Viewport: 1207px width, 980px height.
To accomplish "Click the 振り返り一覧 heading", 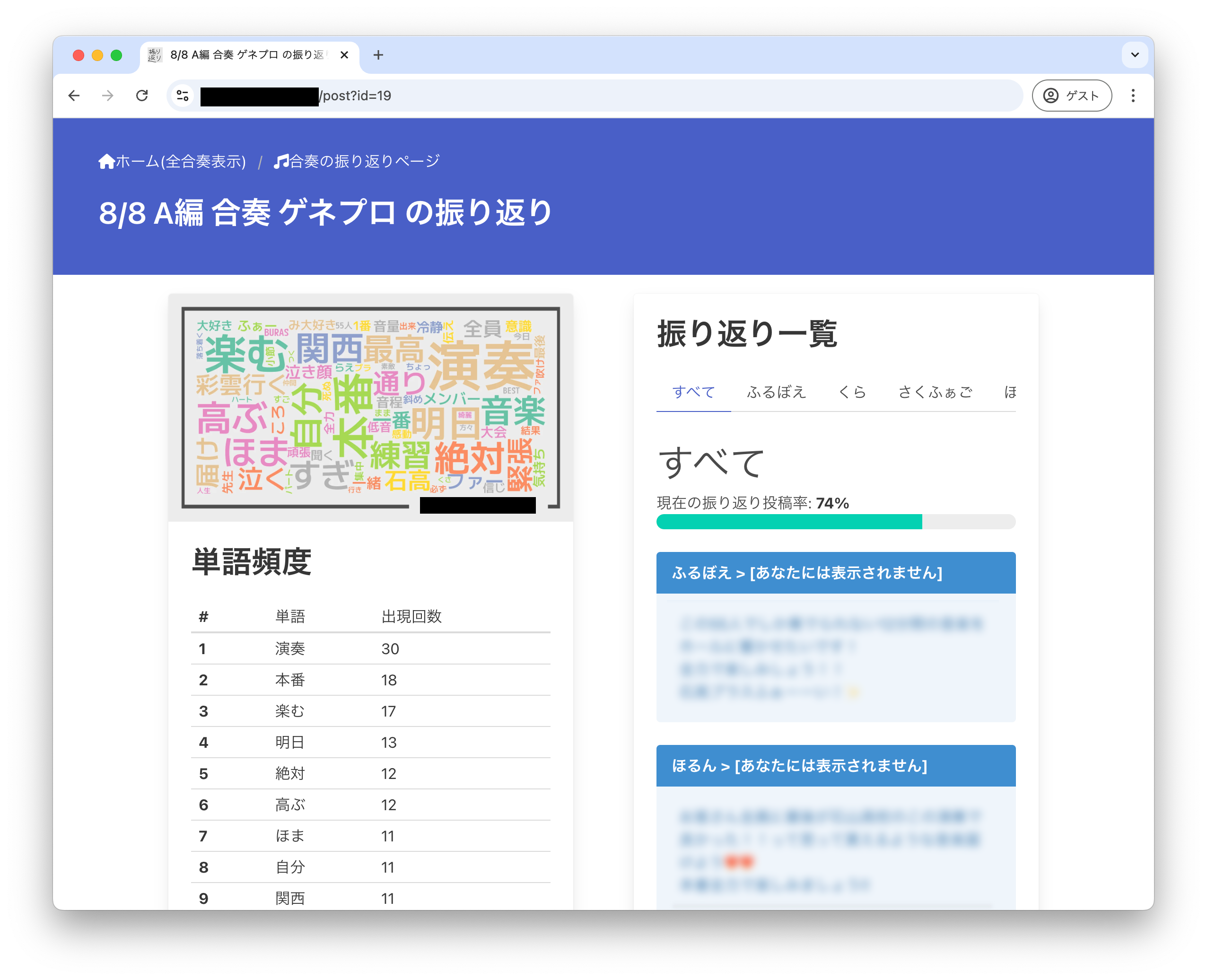I will 747,333.
